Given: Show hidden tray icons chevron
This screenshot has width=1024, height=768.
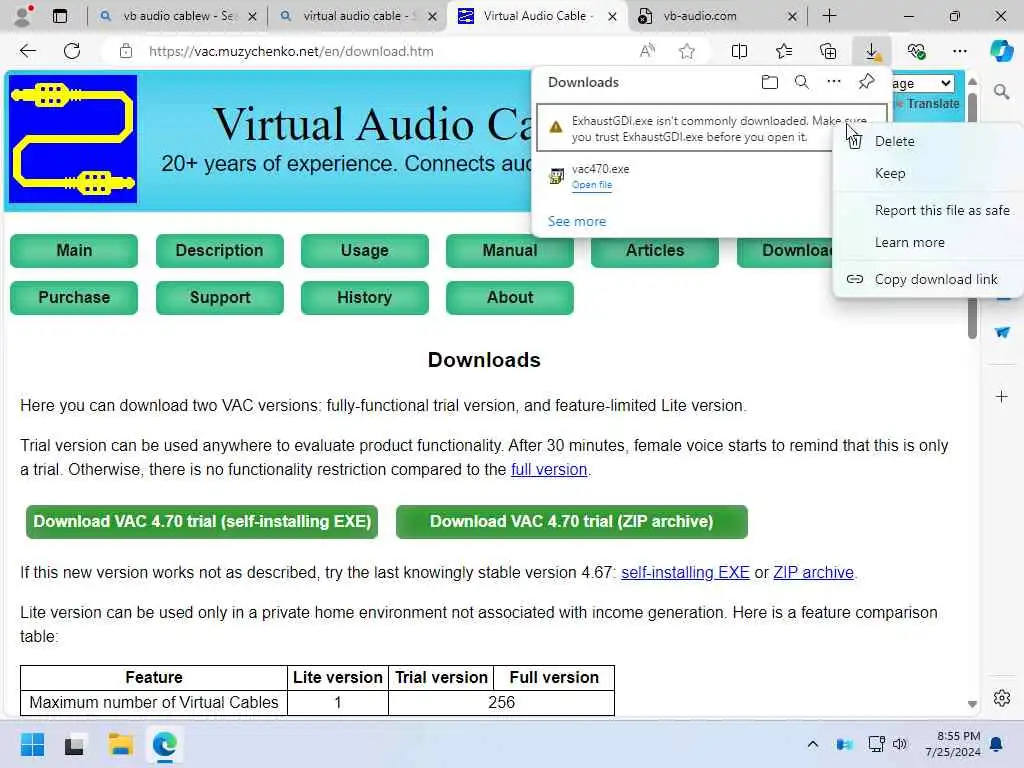Looking at the screenshot, I should [812, 744].
